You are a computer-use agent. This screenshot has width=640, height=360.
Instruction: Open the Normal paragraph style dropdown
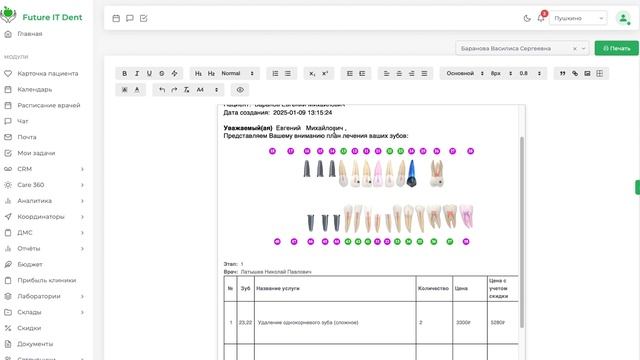pos(238,73)
